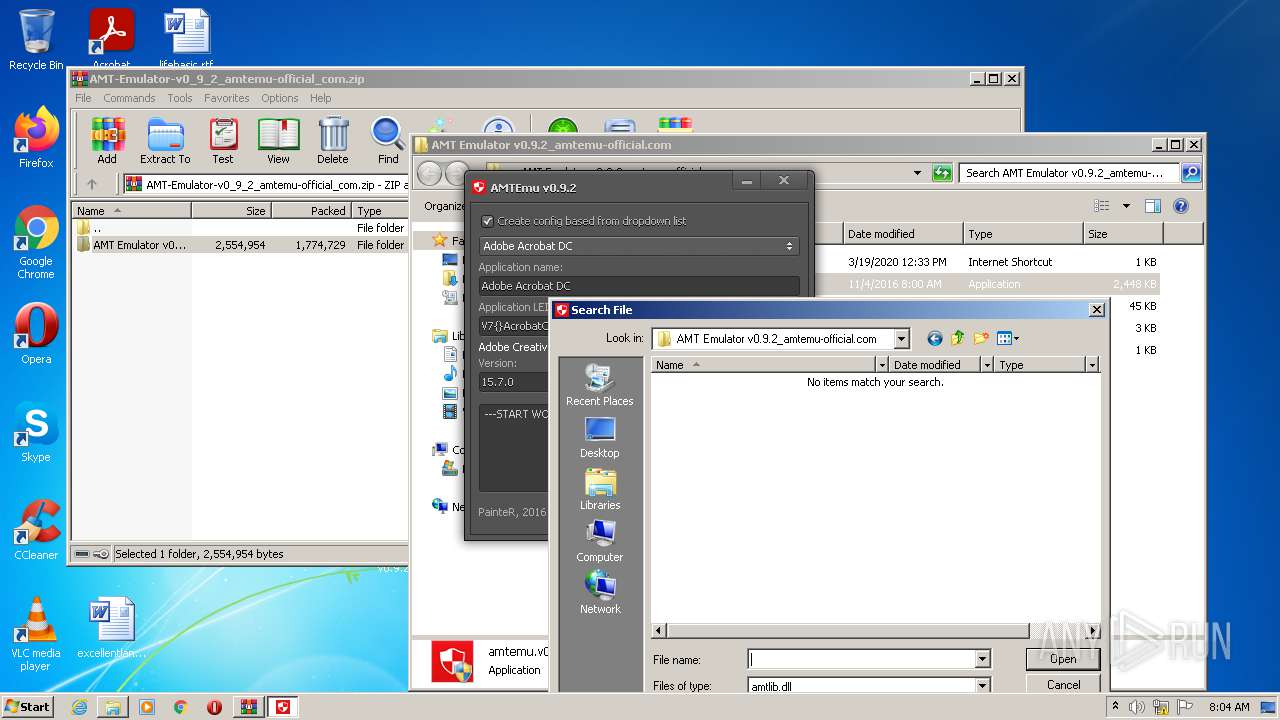Click Explorer help question mark icon
Image resolution: width=1280 pixels, height=720 pixels.
(x=1180, y=206)
